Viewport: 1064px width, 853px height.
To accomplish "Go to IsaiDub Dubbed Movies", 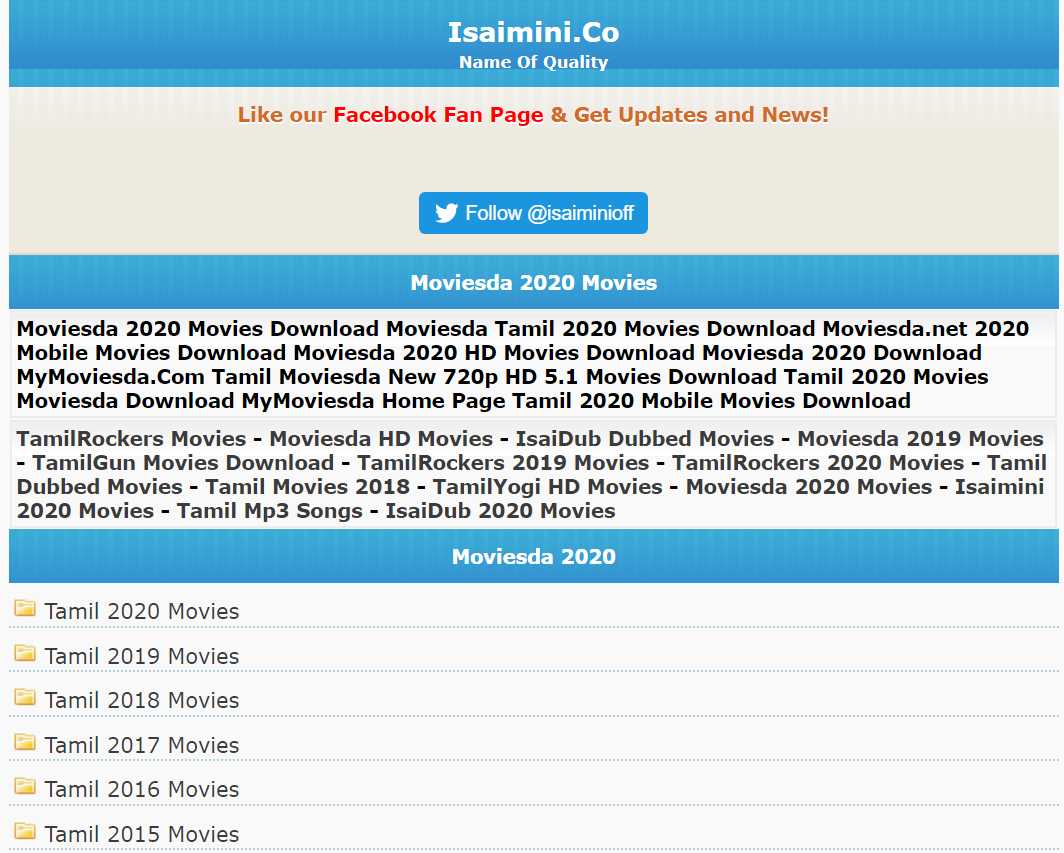I will coord(645,439).
